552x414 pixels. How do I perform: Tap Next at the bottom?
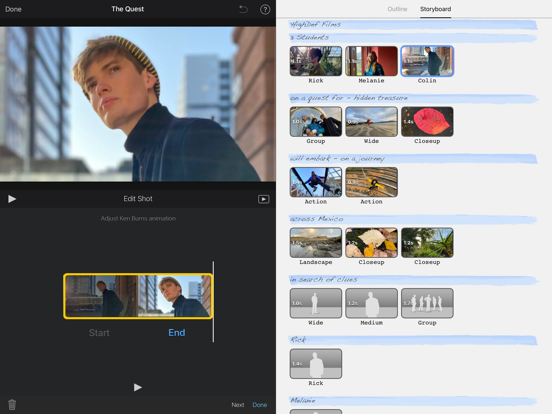[238, 405]
